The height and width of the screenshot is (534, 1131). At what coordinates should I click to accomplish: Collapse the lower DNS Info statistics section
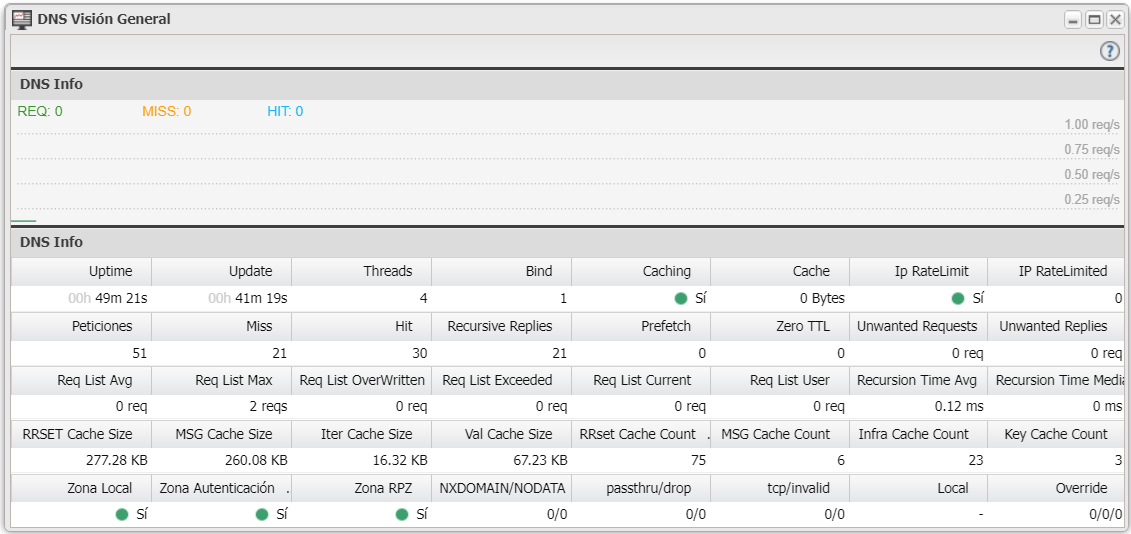(x=51, y=242)
